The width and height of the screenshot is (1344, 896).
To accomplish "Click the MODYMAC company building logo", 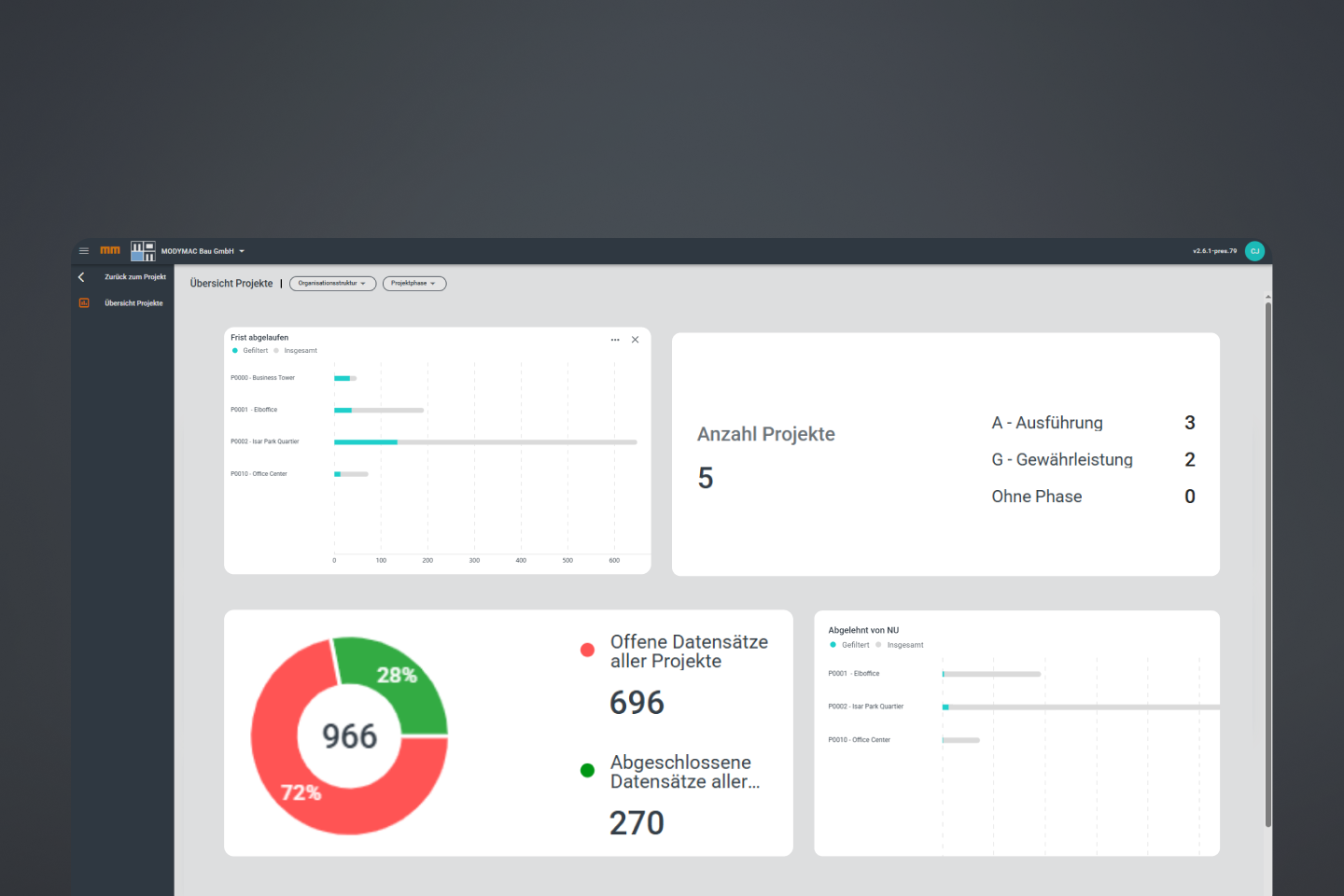I will point(143,251).
